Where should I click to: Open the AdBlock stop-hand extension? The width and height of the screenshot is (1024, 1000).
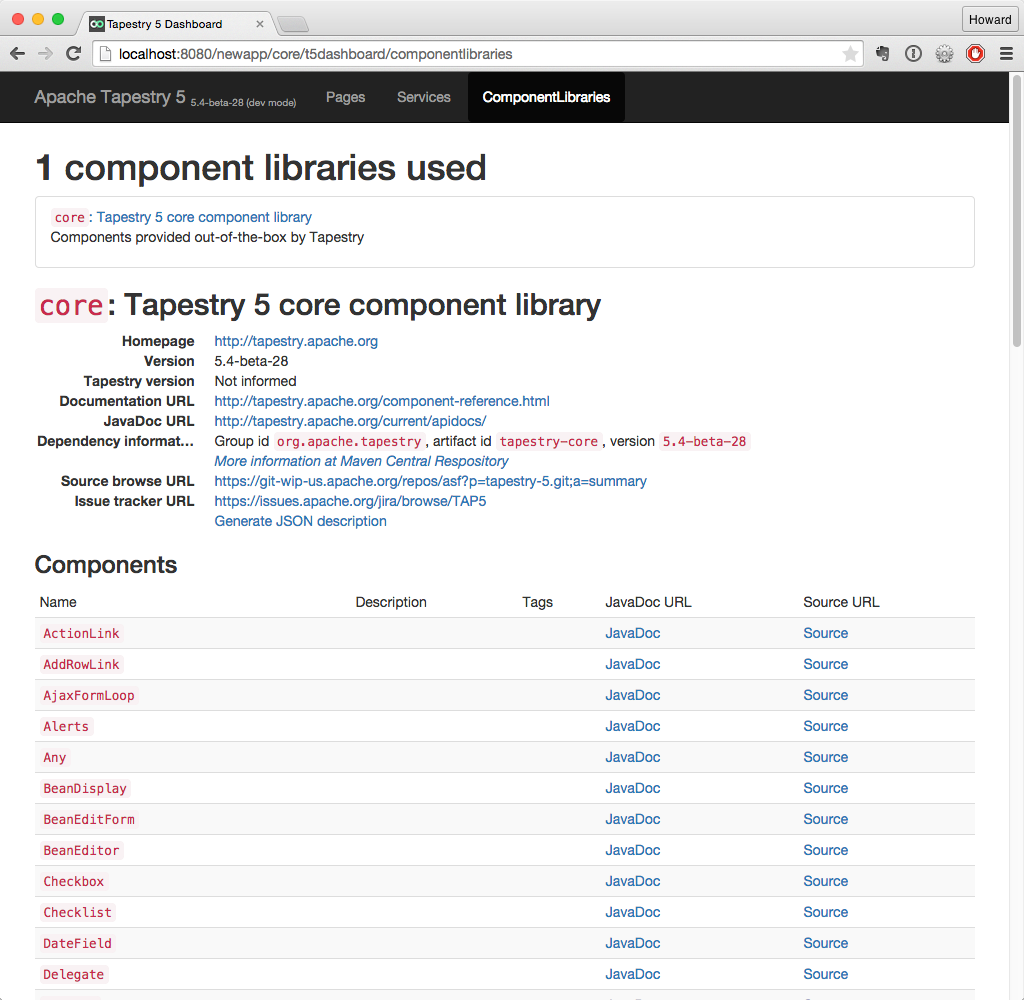point(975,54)
